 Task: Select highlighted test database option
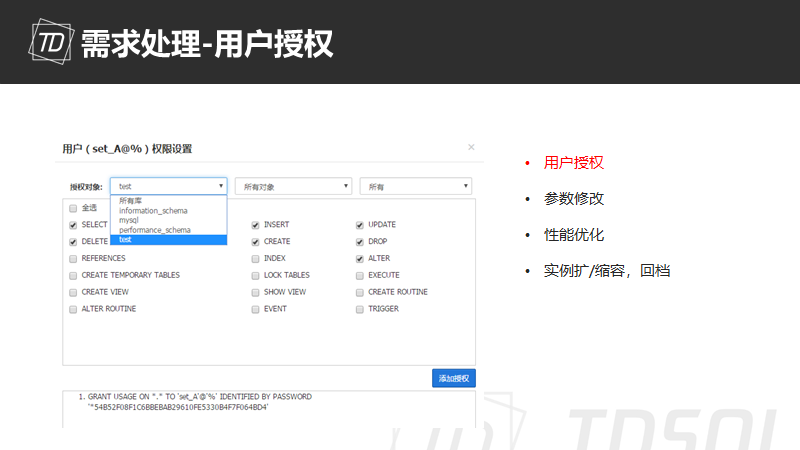click(x=168, y=240)
